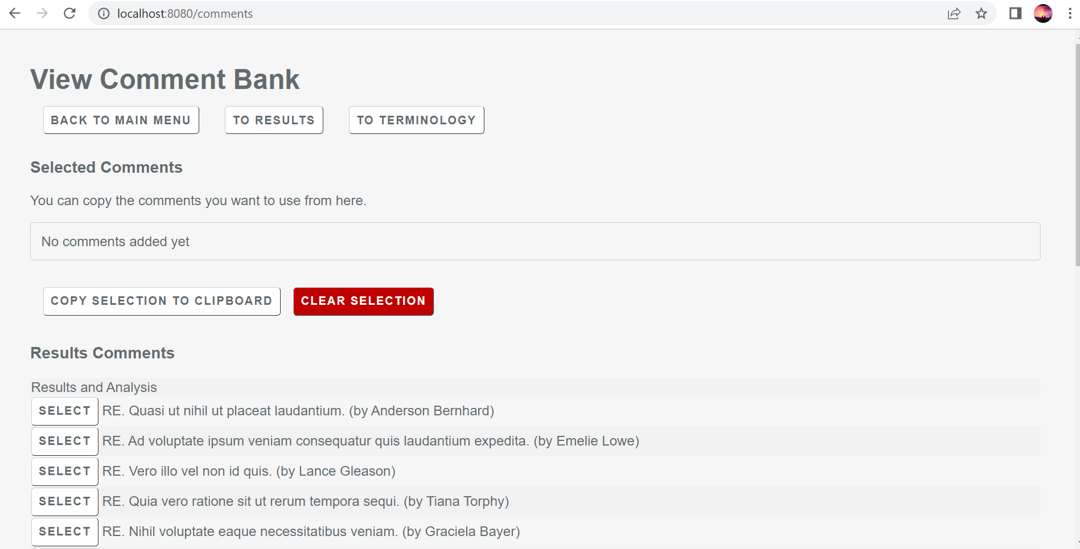Open the Chrome profile avatar
The height and width of the screenshot is (549, 1080).
click(x=1043, y=13)
